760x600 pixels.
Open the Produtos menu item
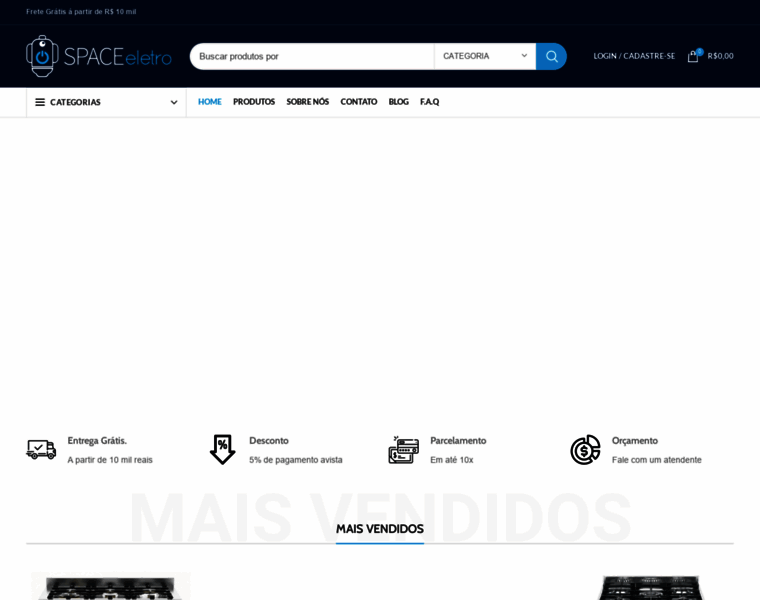point(254,102)
